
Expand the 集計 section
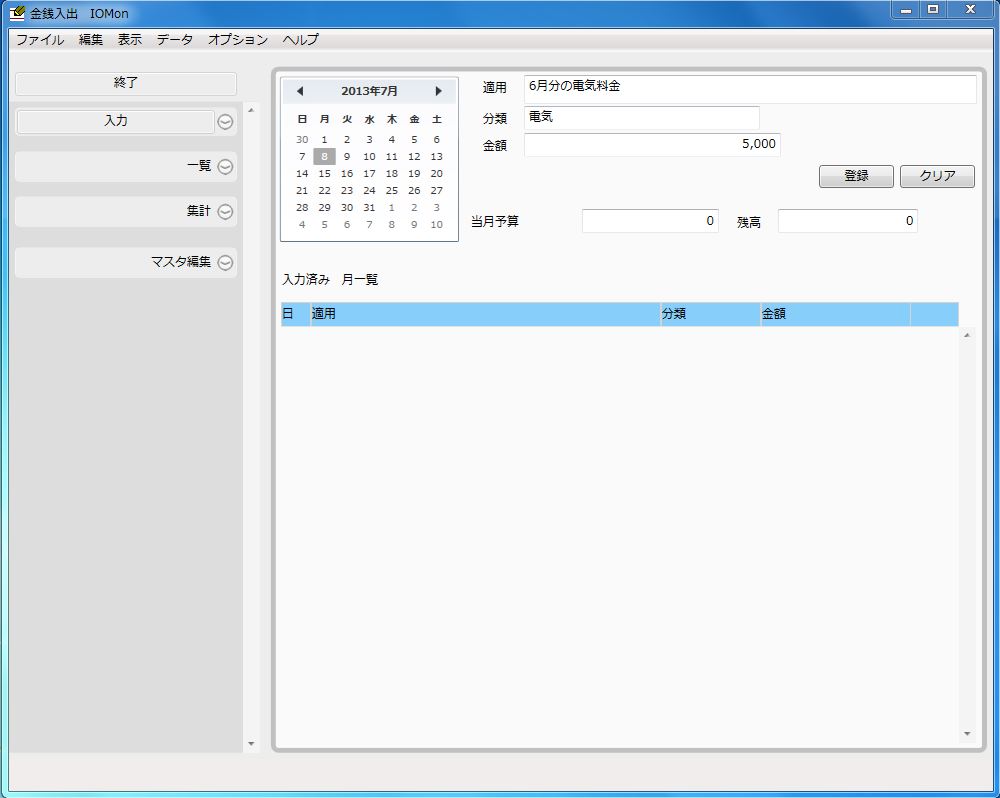pyautogui.click(x=225, y=211)
